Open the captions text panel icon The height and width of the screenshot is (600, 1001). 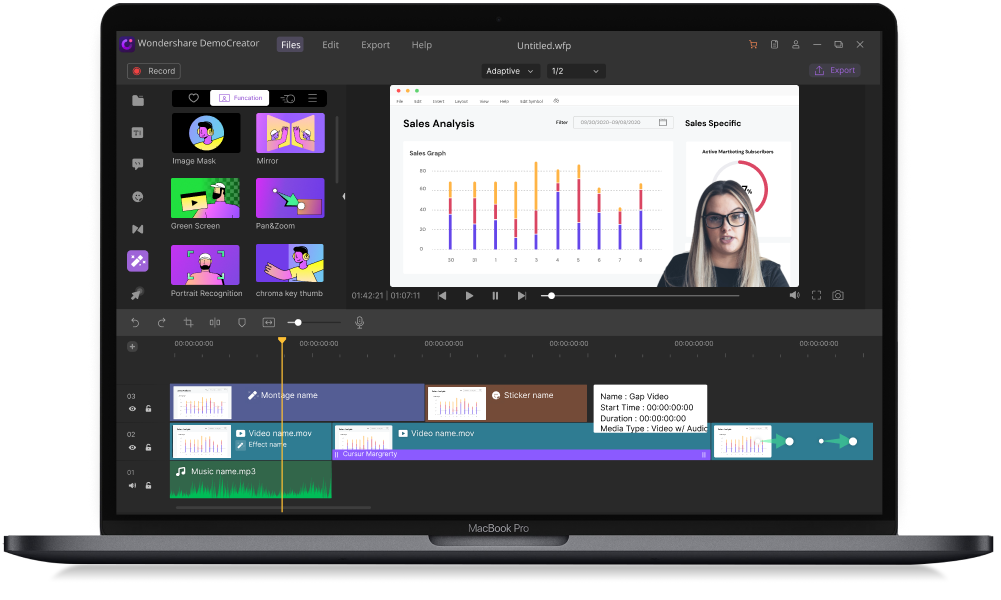(137, 132)
